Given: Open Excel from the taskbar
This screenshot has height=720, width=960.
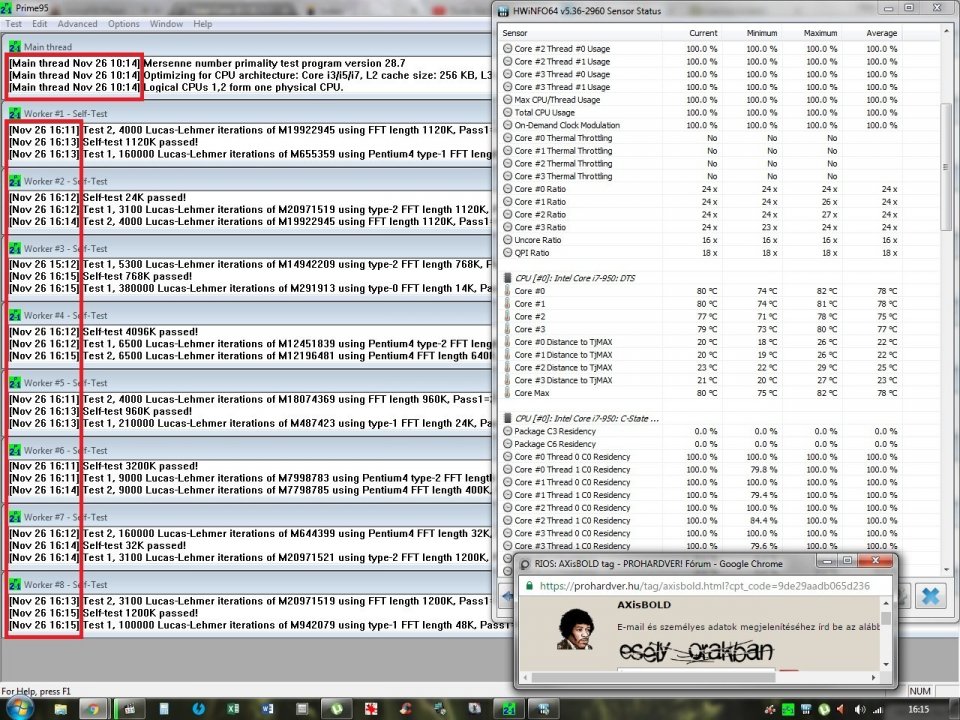Looking at the screenshot, I should 233,709.
